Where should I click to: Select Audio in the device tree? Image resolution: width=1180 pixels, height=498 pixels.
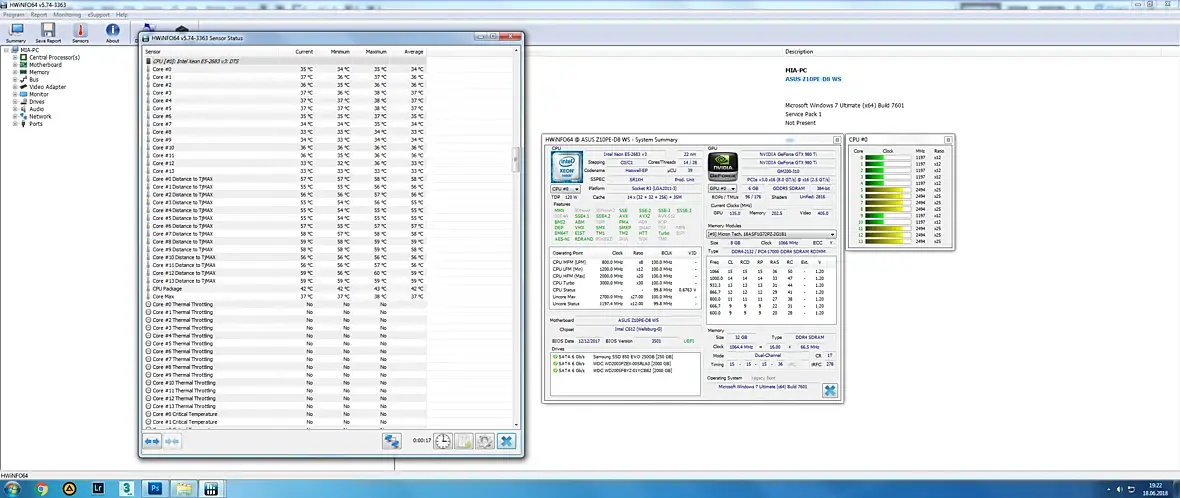coord(36,109)
